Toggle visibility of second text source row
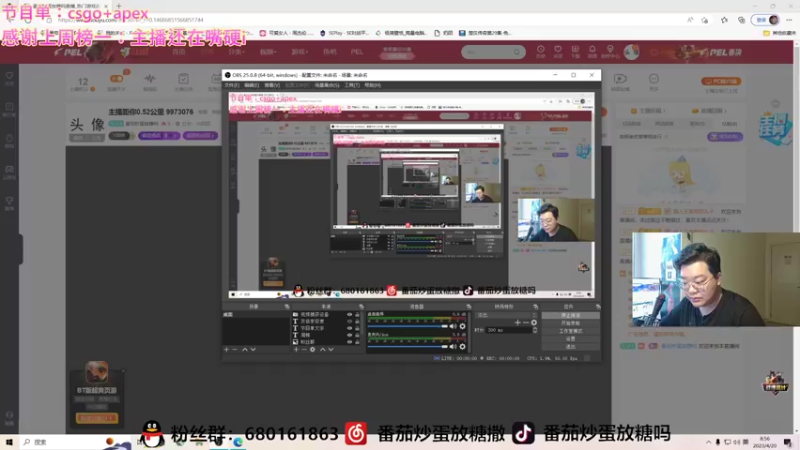 coord(349,321)
